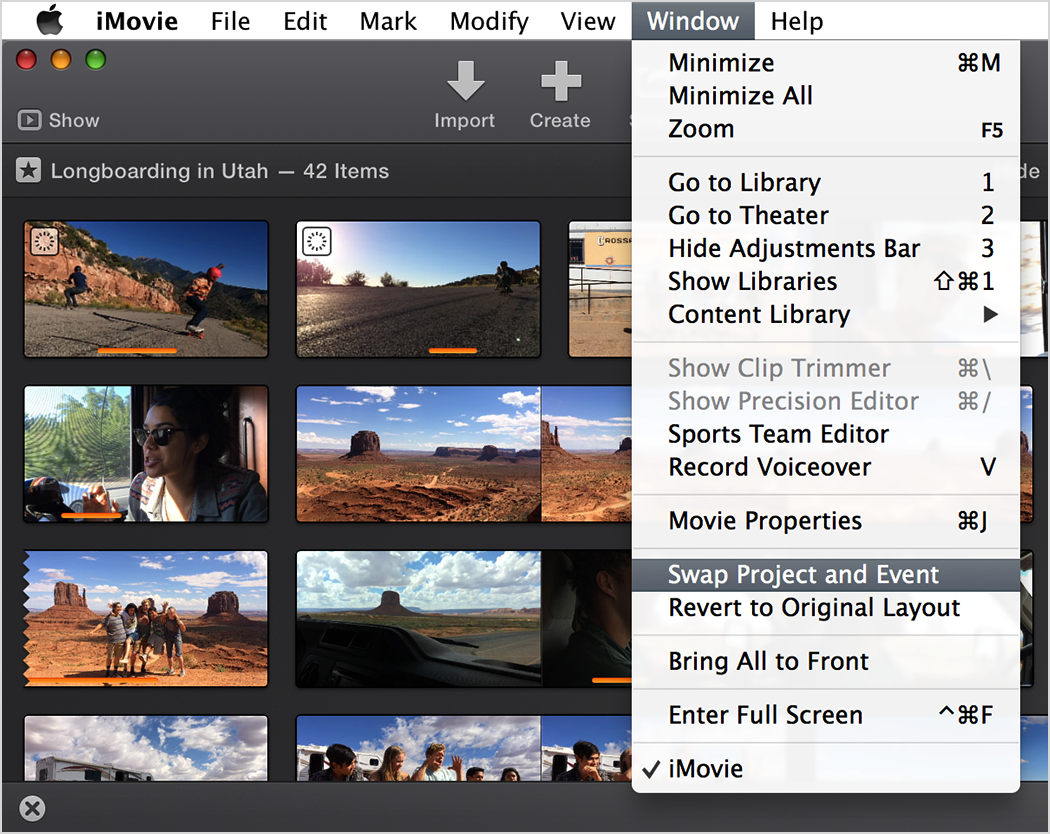Click the Show play icon in the toolbar
The width and height of the screenshot is (1050, 834).
click(29, 121)
